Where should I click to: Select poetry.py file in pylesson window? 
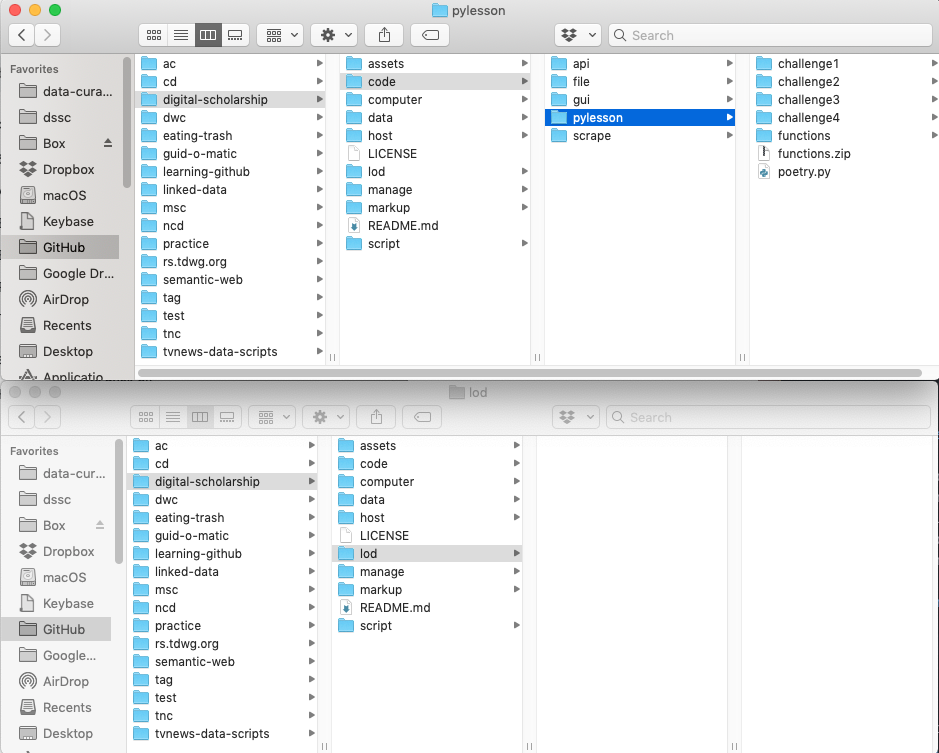804,172
